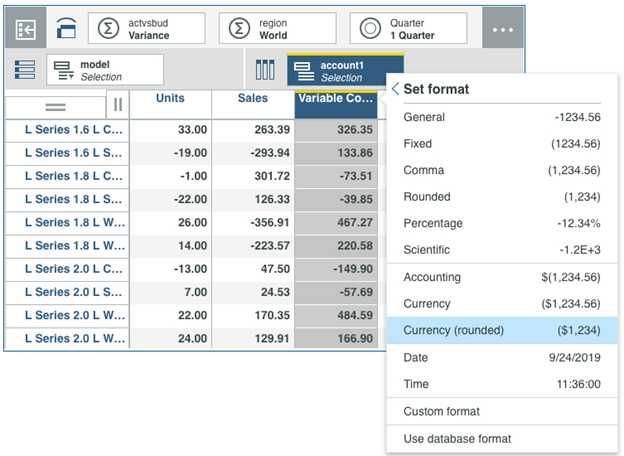This screenshot has width=624, height=456.
Task: Select row header L Series 1.6 L S...
Action: 67,153
